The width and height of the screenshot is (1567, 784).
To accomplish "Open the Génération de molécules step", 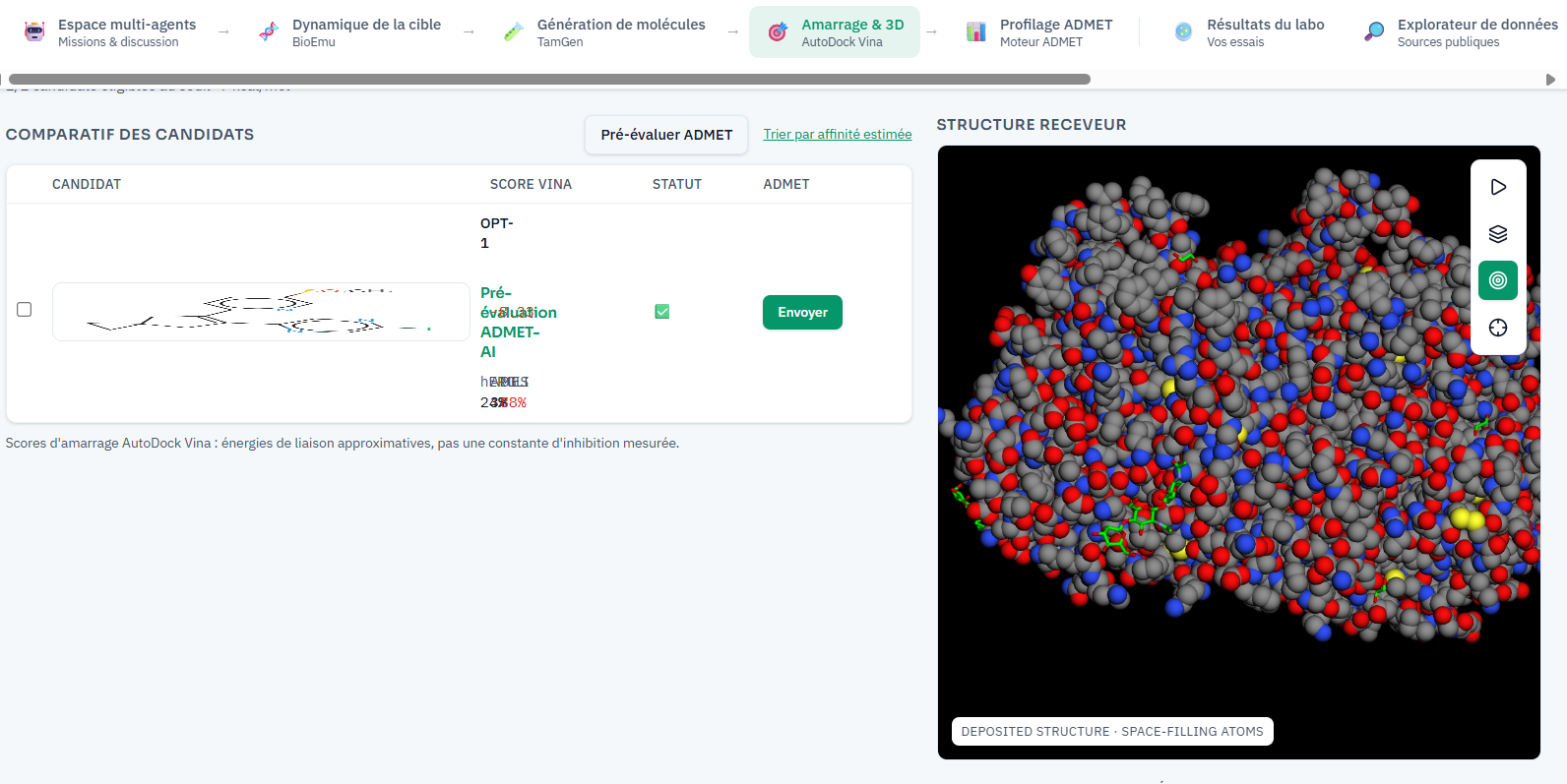I will click(604, 32).
